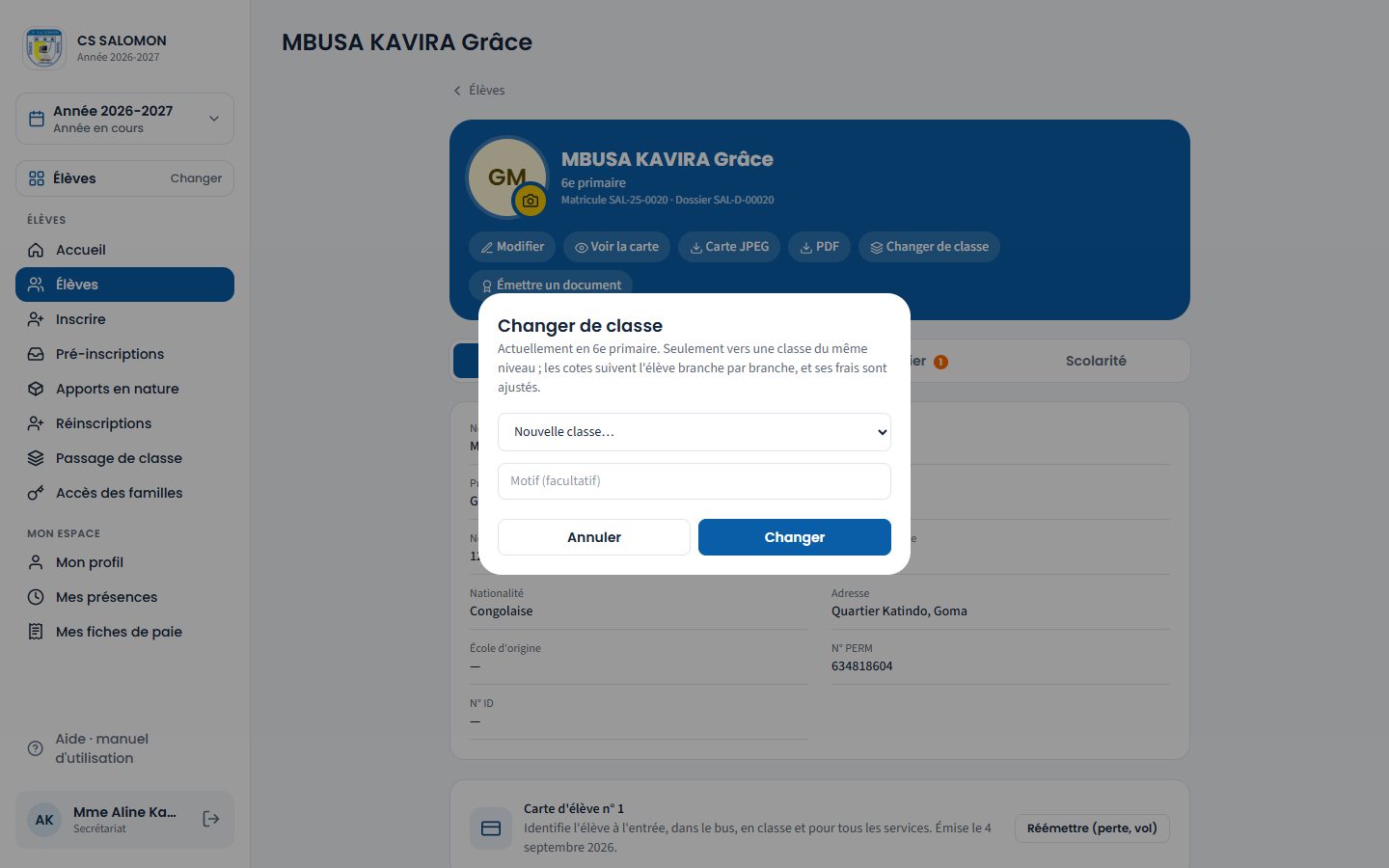
Task: Go to Inscrire in the sidebar
Action: click(124, 319)
